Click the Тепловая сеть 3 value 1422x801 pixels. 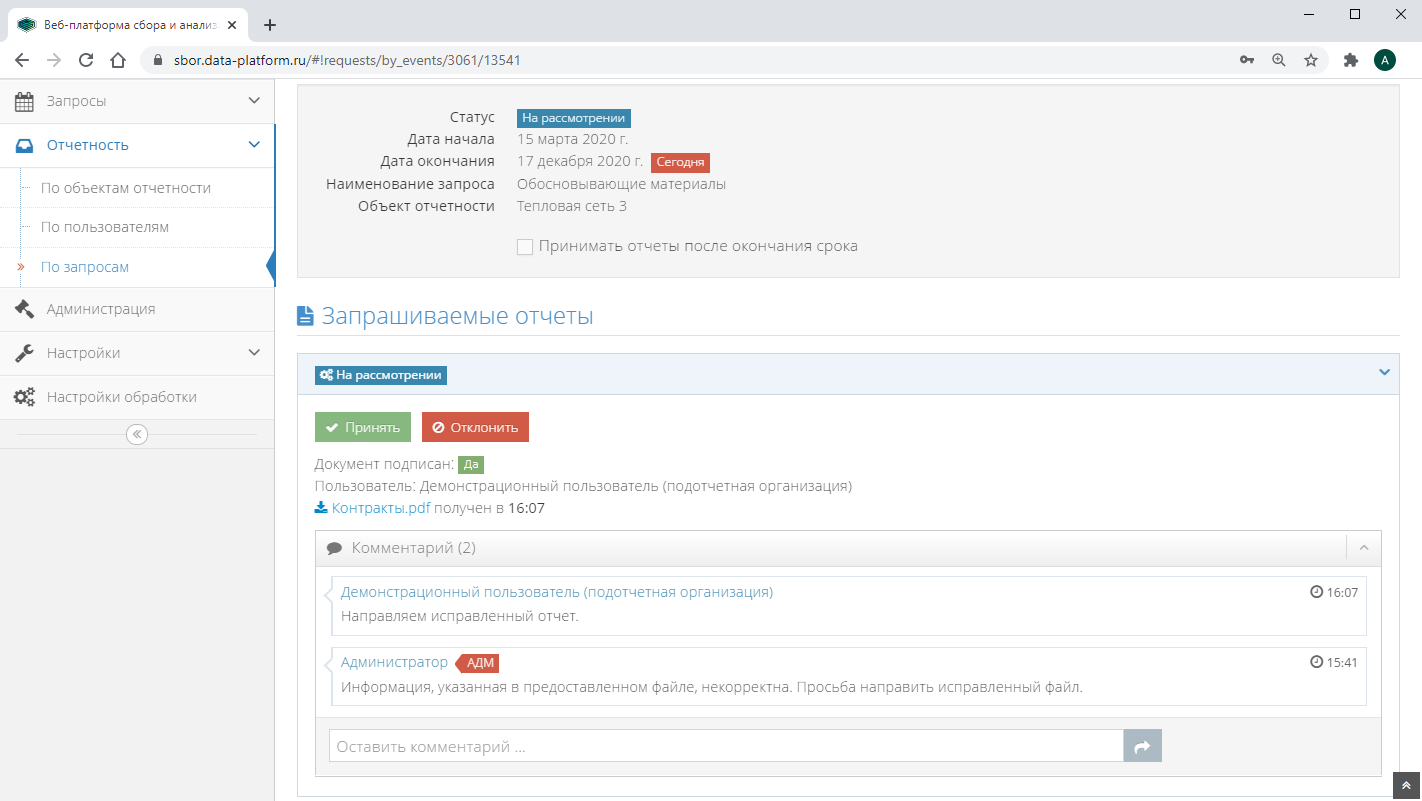coord(572,206)
